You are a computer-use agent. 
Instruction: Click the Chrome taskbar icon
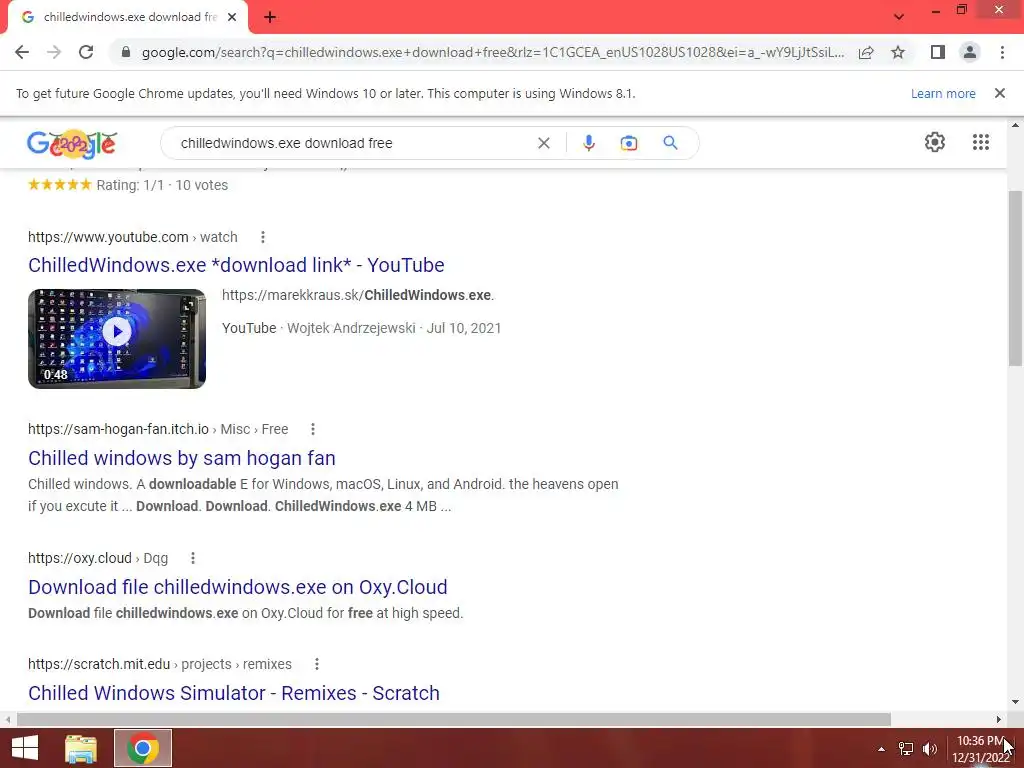(143, 748)
